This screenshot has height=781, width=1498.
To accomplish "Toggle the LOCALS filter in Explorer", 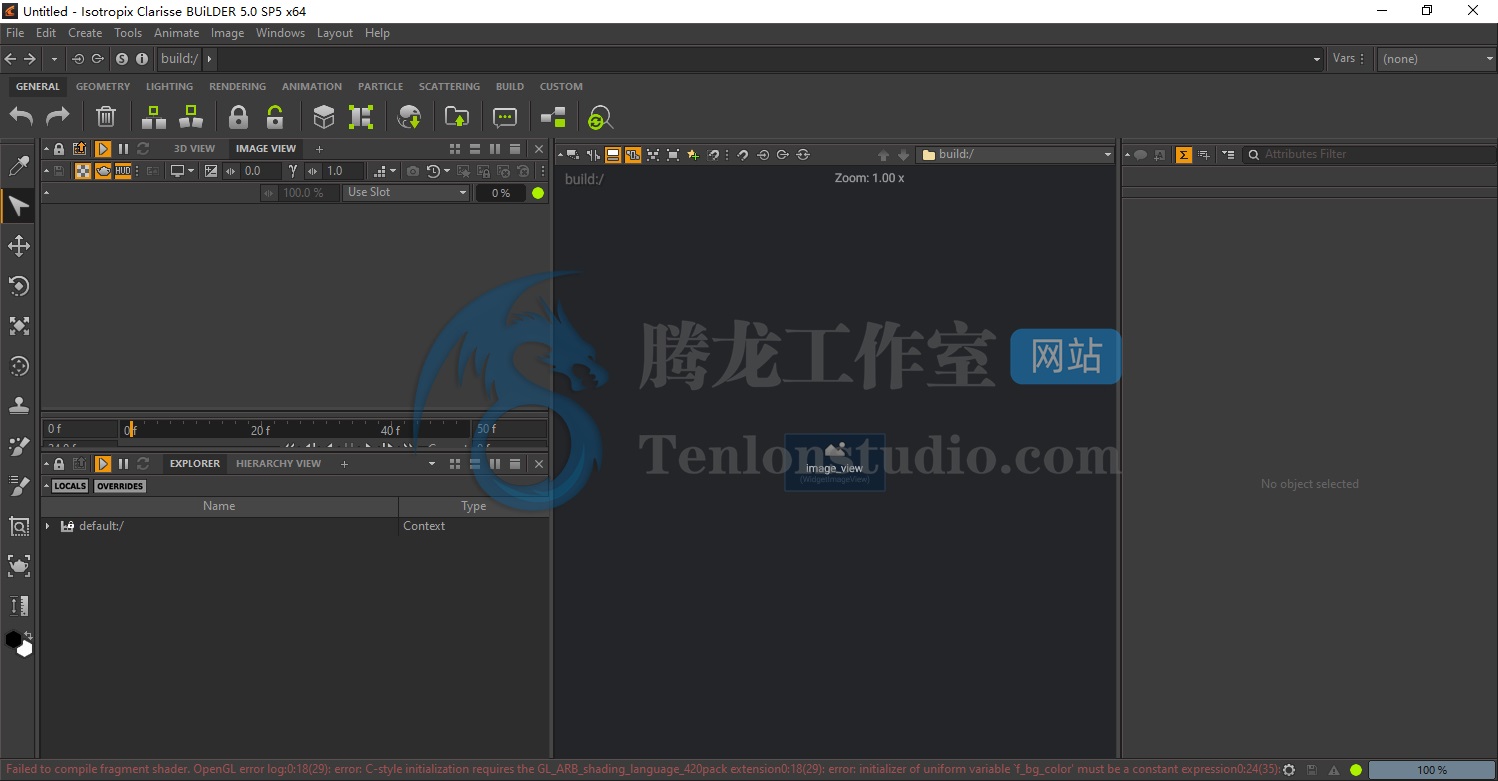I will [70, 486].
